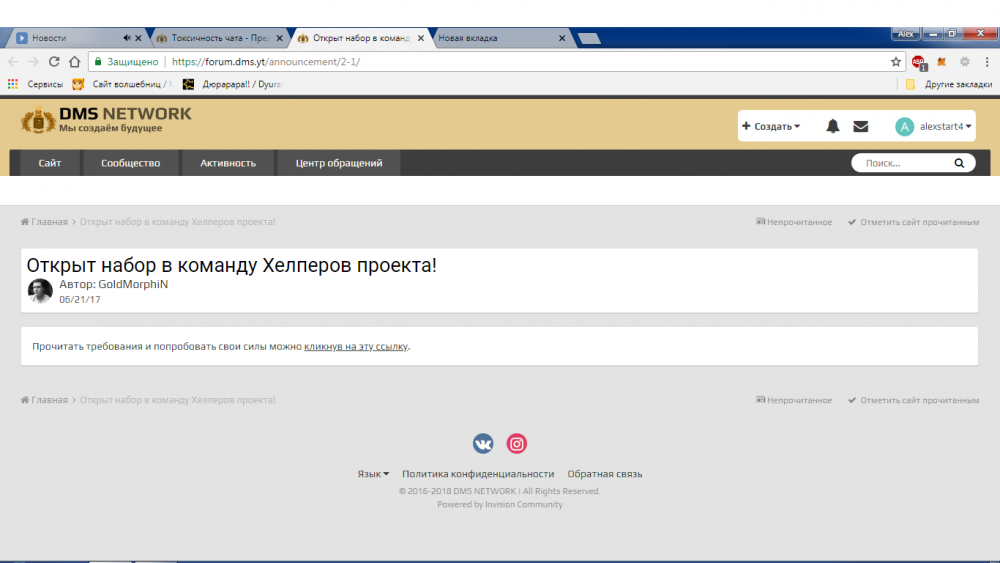Click top Непрочитанное link
1000x563 pixels.
click(794, 222)
